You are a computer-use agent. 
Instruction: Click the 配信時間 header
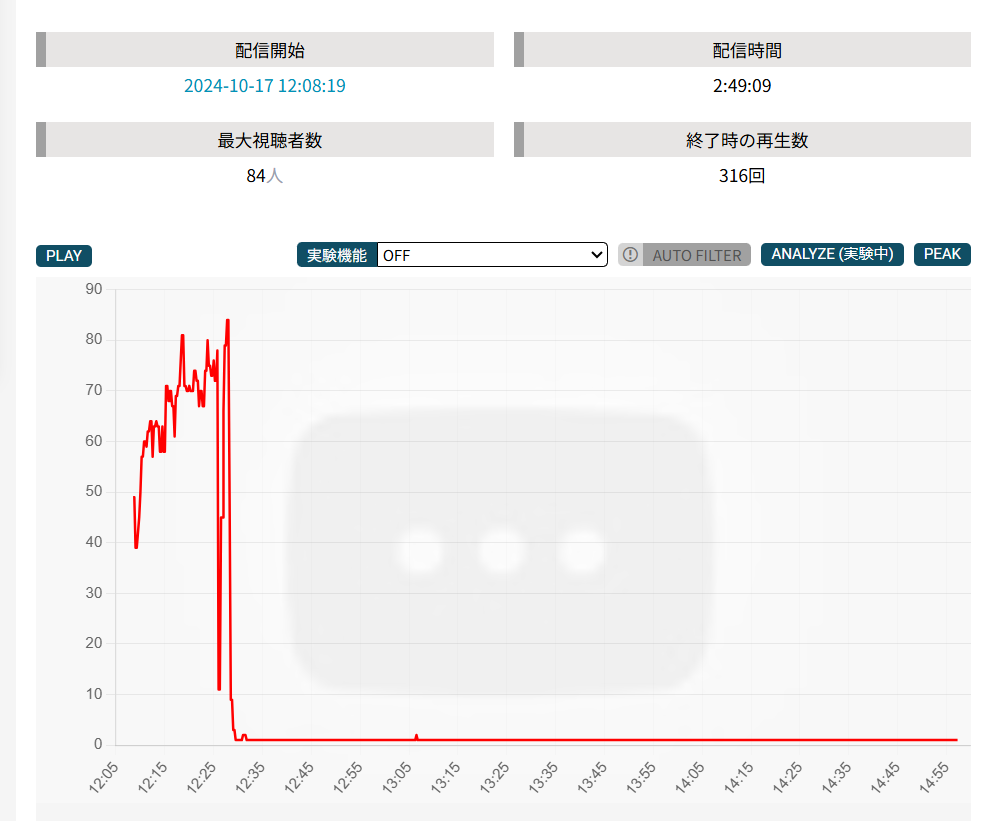click(x=747, y=50)
